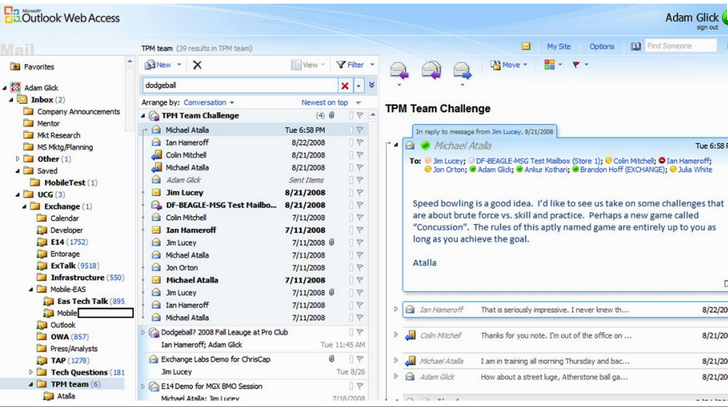Select the Inbox folder
This screenshot has height=410, width=728.
tap(42, 99)
